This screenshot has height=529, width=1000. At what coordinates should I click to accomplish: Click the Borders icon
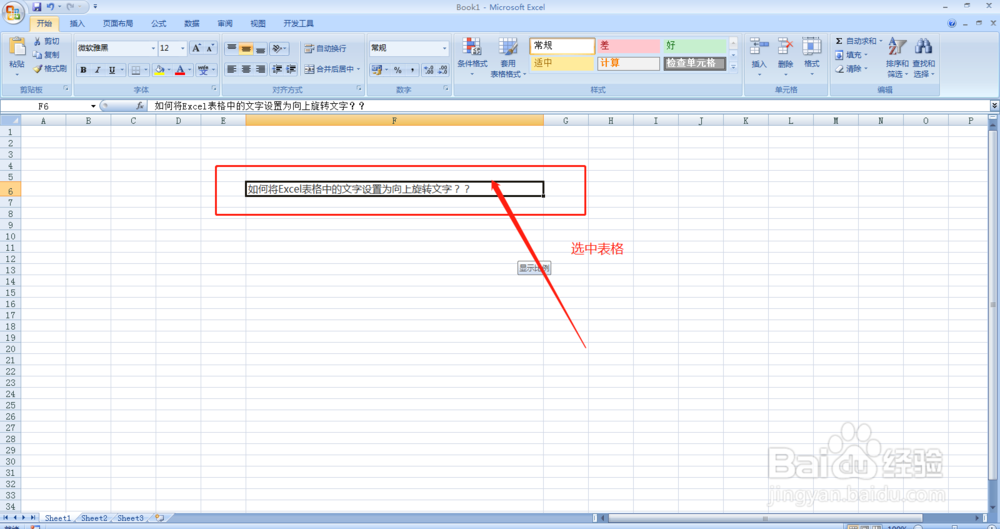click(135, 70)
